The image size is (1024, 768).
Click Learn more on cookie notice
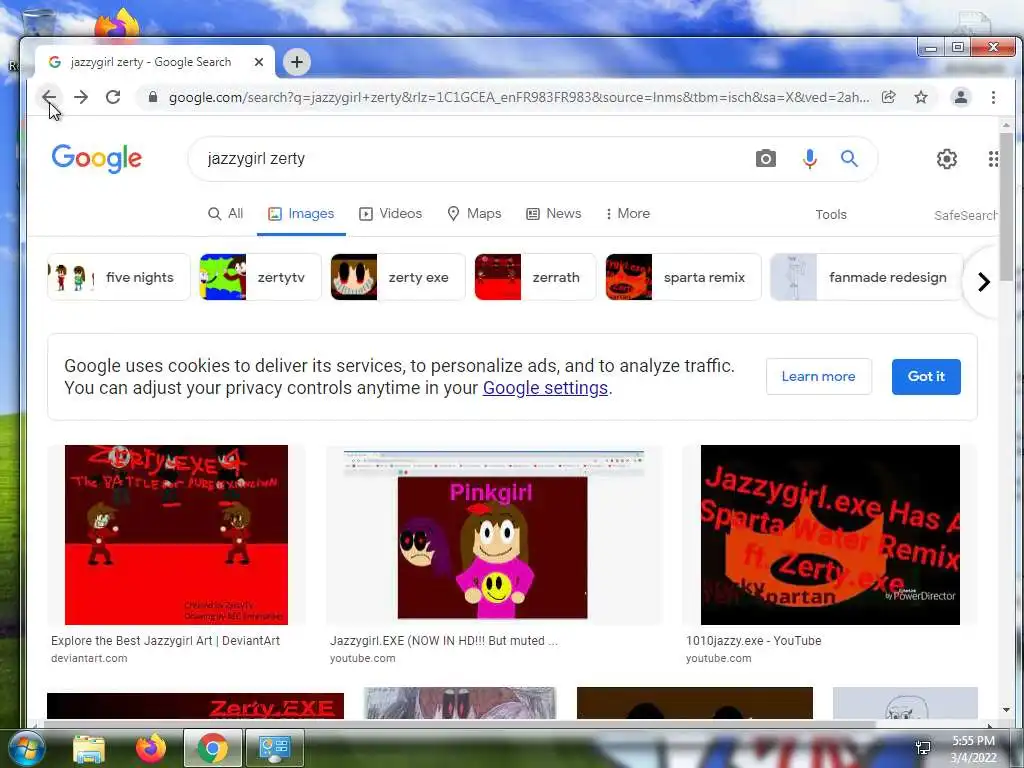818,376
